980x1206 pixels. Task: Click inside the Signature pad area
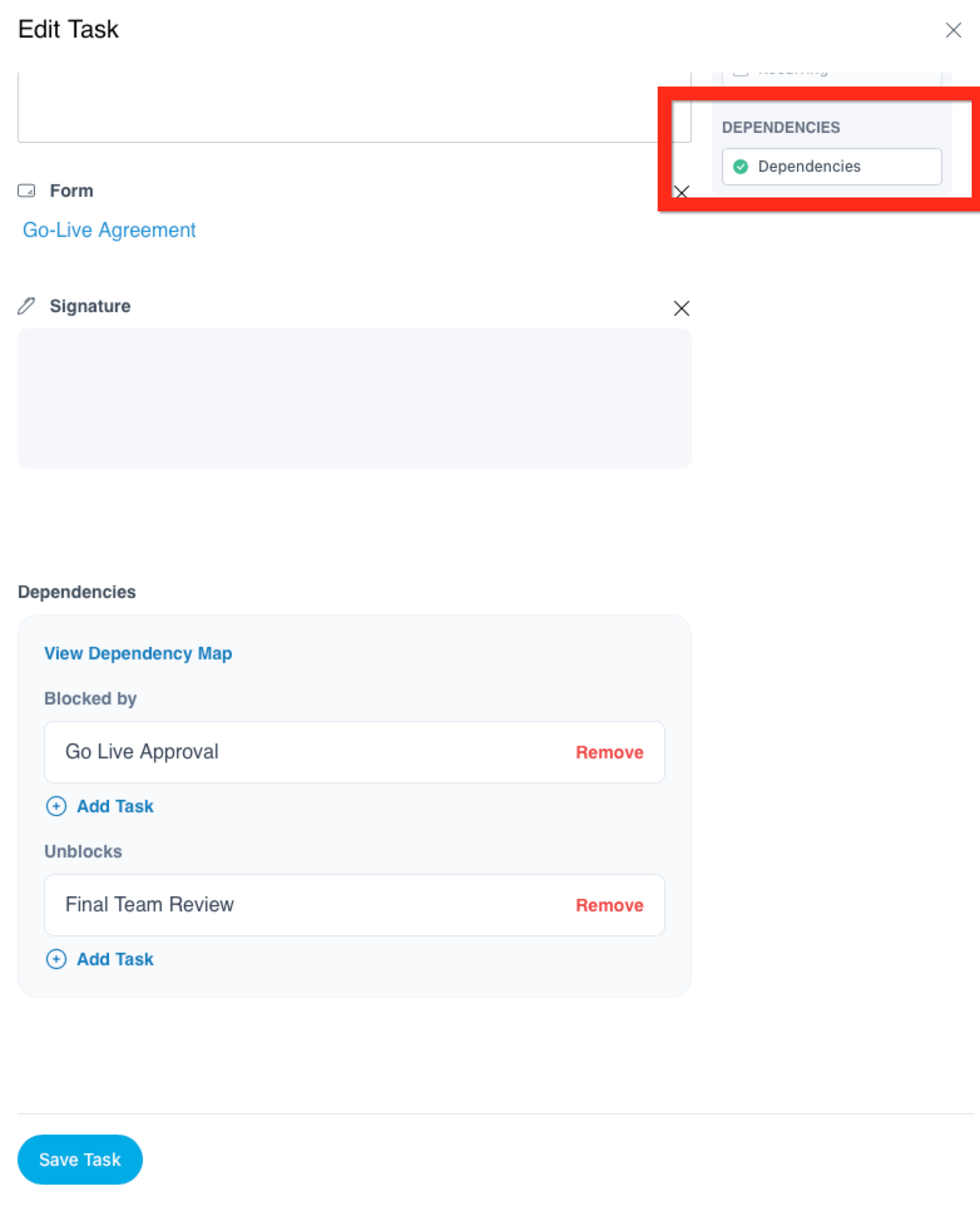(355, 399)
